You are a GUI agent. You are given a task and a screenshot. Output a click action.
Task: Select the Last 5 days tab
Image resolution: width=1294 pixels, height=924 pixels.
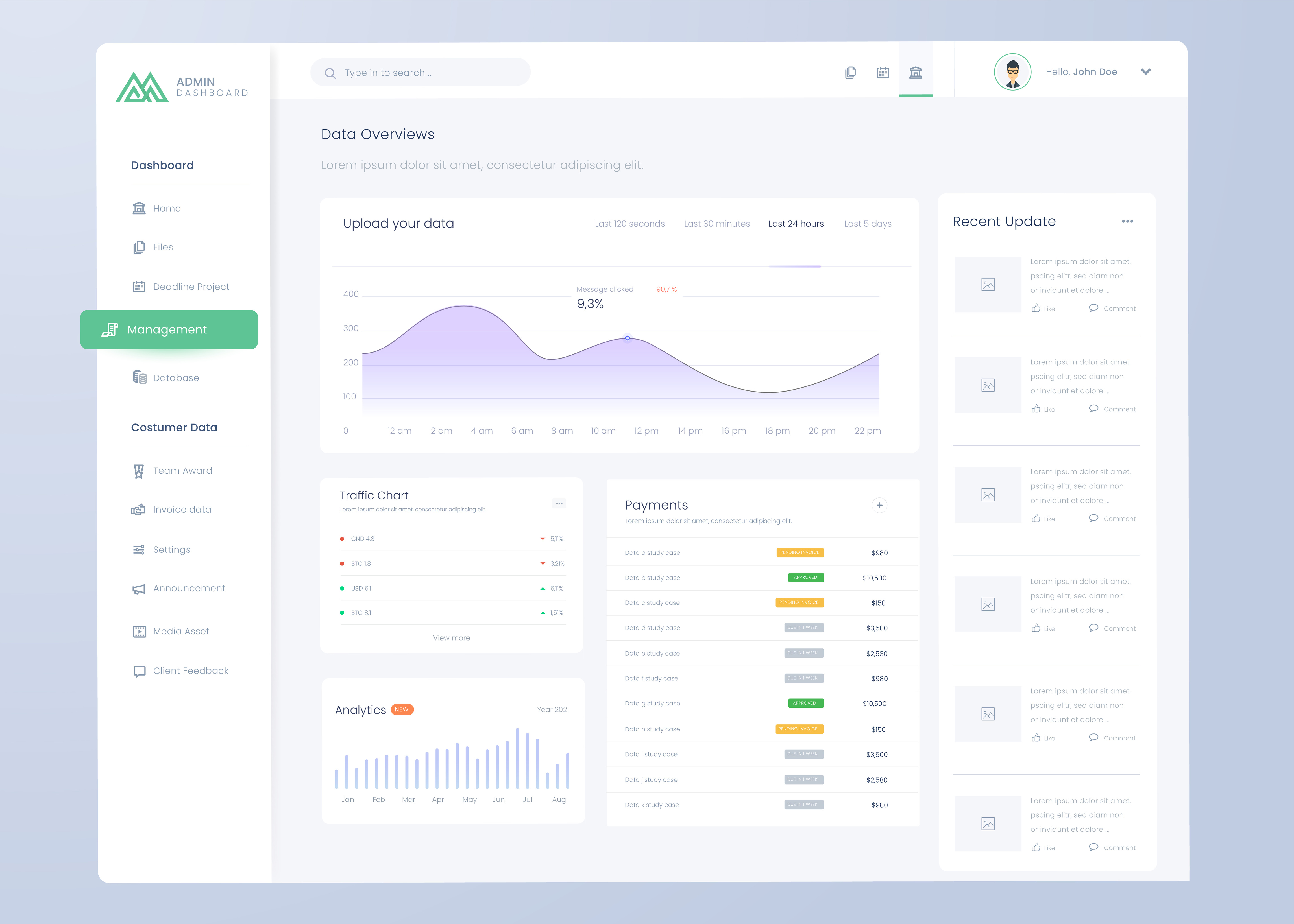click(867, 224)
